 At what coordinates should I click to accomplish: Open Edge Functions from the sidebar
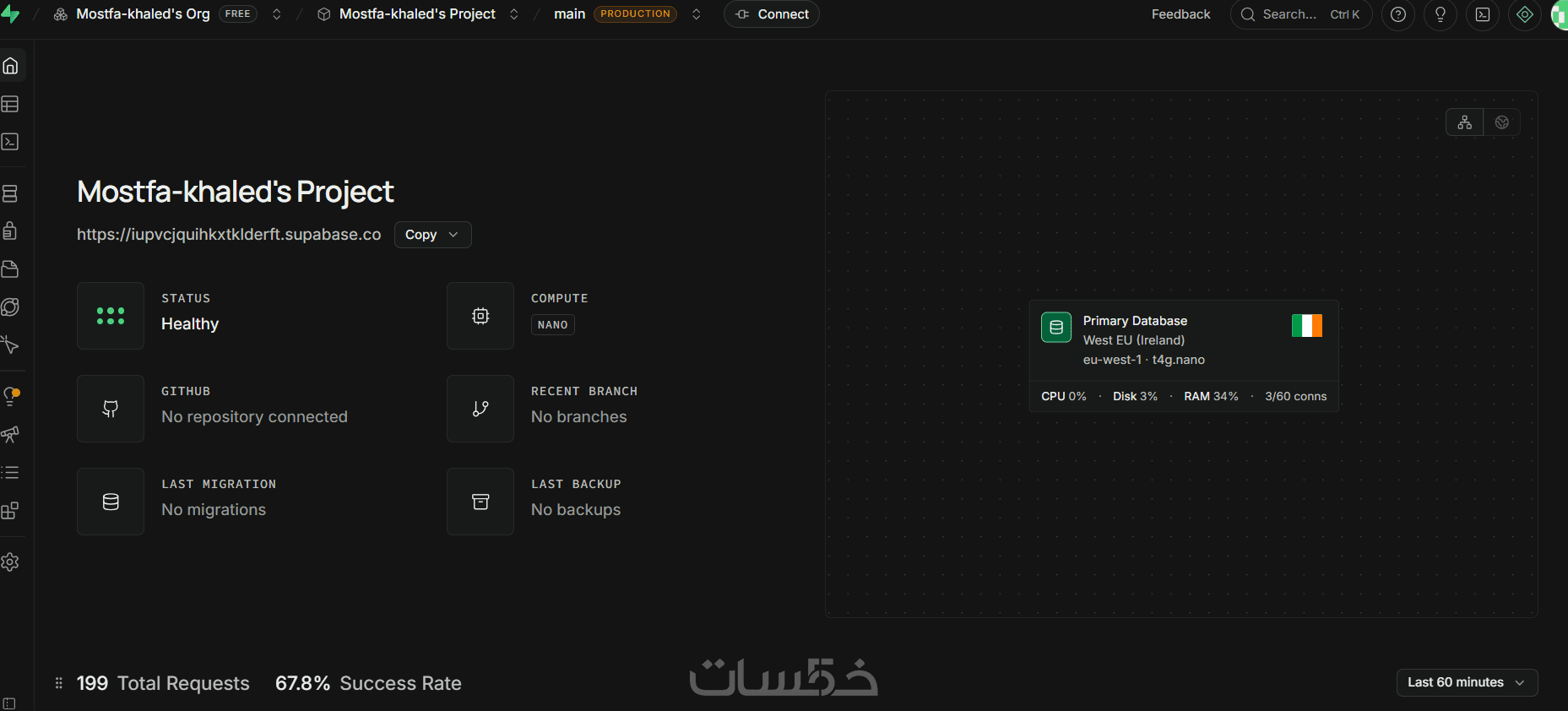tap(11, 307)
